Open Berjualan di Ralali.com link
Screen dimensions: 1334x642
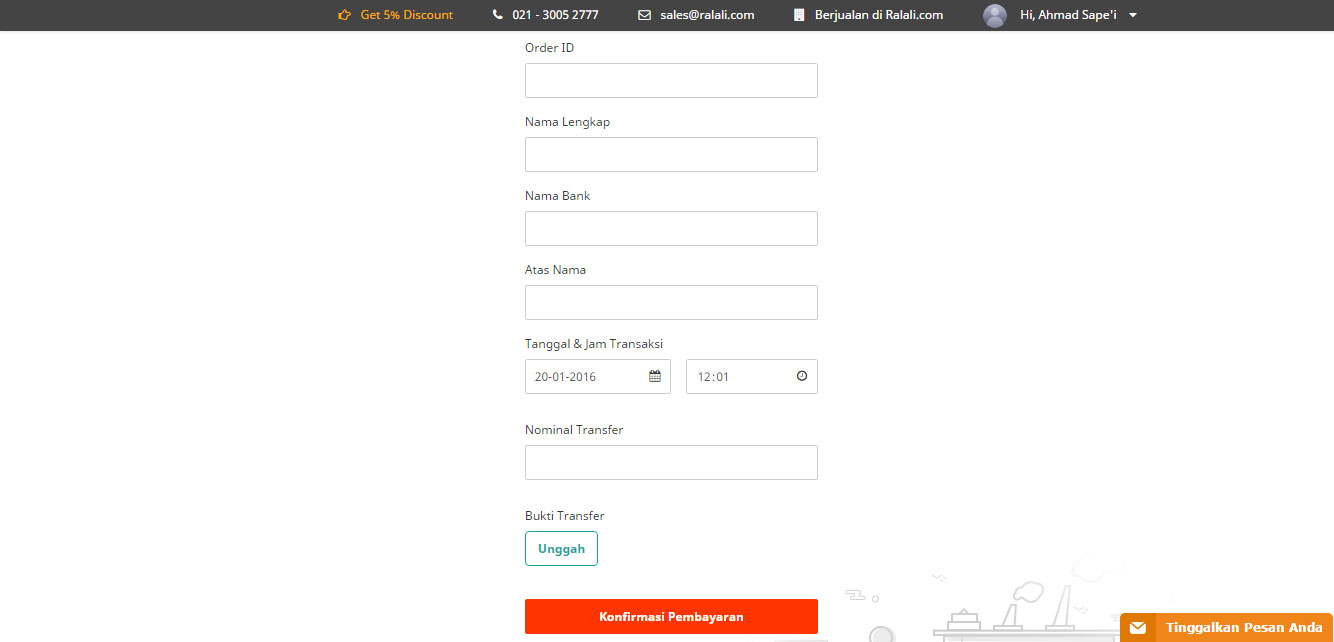(x=879, y=15)
